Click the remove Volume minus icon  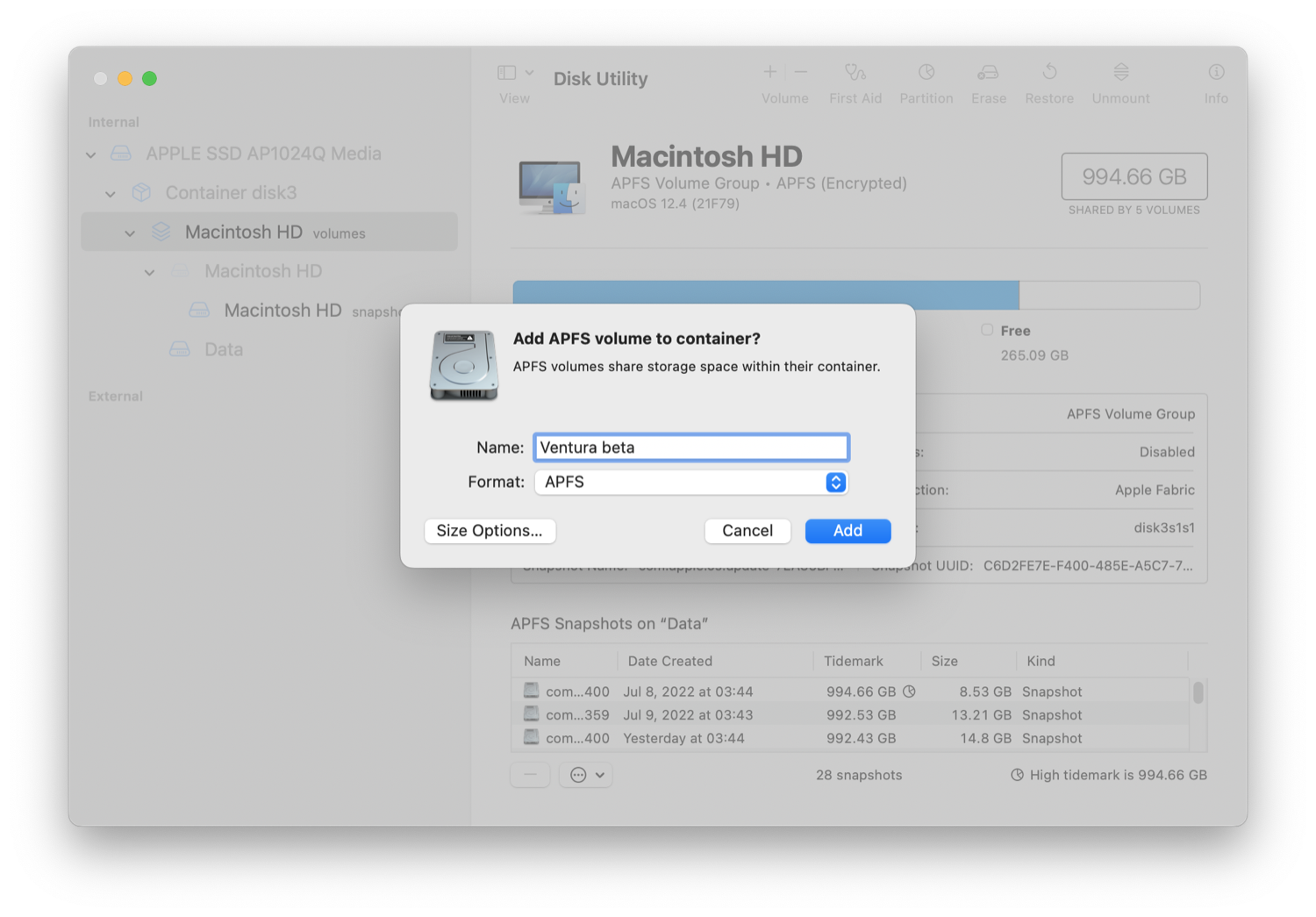pyautogui.click(x=801, y=72)
